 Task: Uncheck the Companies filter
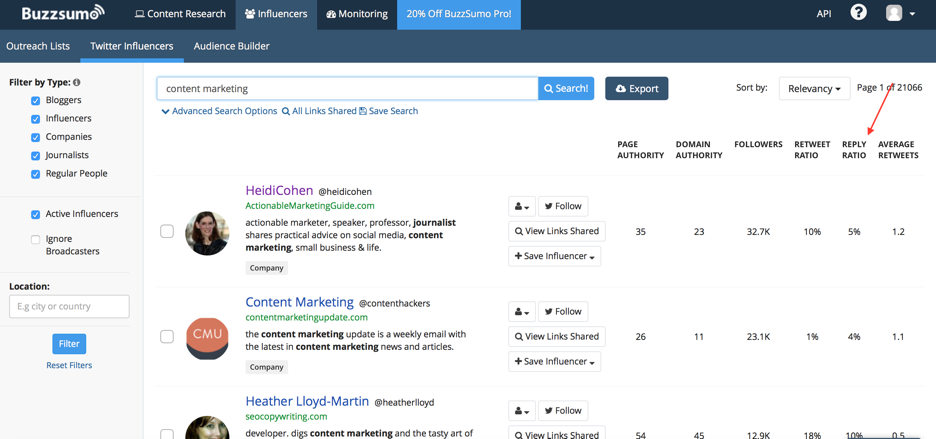(x=36, y=137)
